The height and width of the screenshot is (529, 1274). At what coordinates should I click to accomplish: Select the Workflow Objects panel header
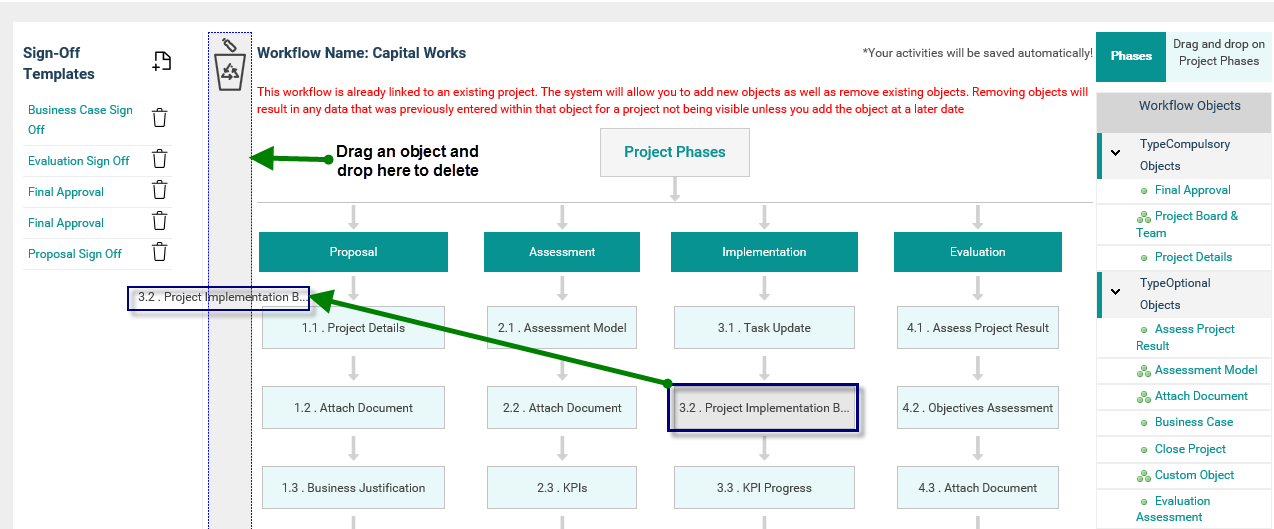tap(1189, 106)
